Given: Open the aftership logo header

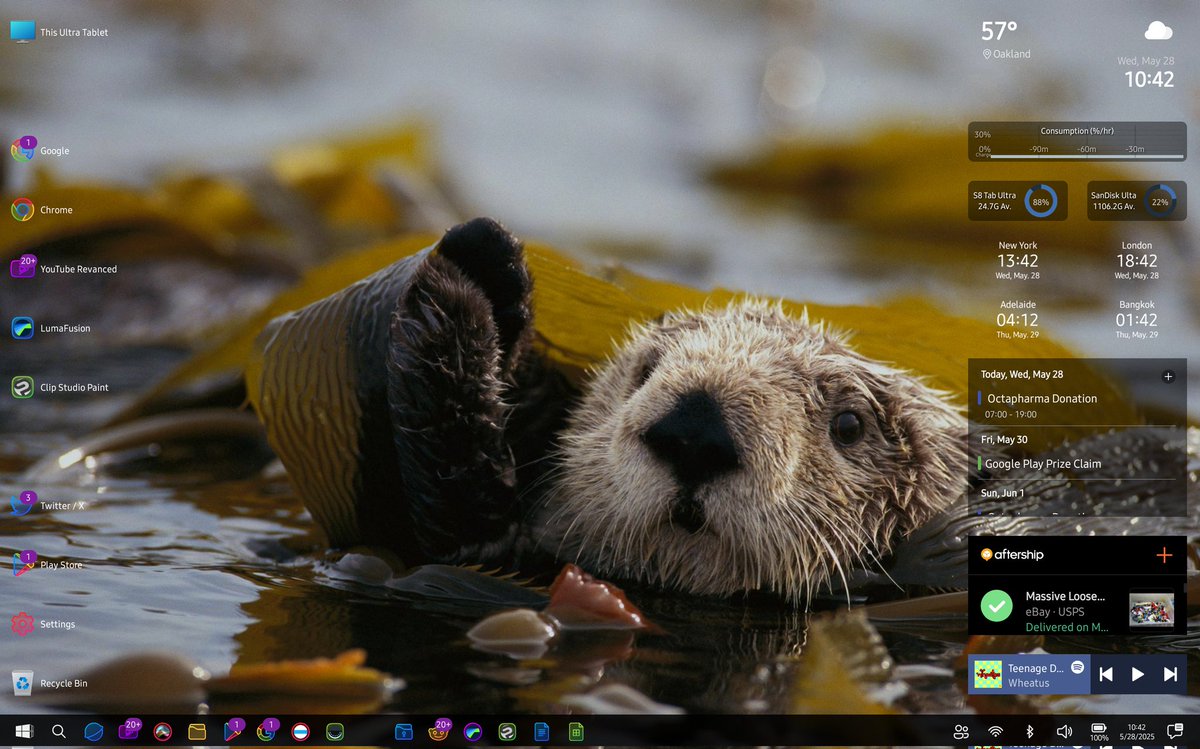Looking at the screenshot, I should pyautogui.click(x=1012, y=554).
